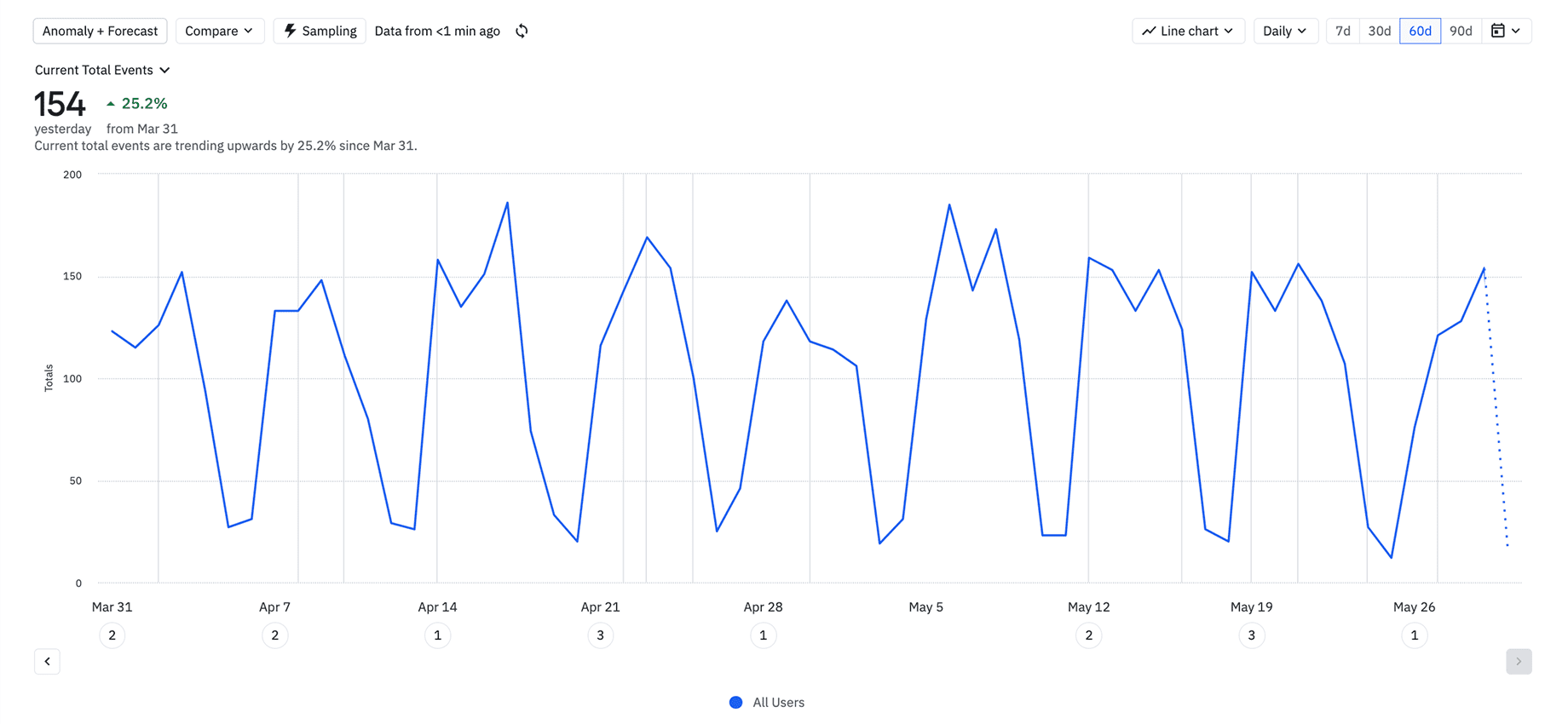Click the 'Data from <1 min ago' text

(x=437, y=31)
